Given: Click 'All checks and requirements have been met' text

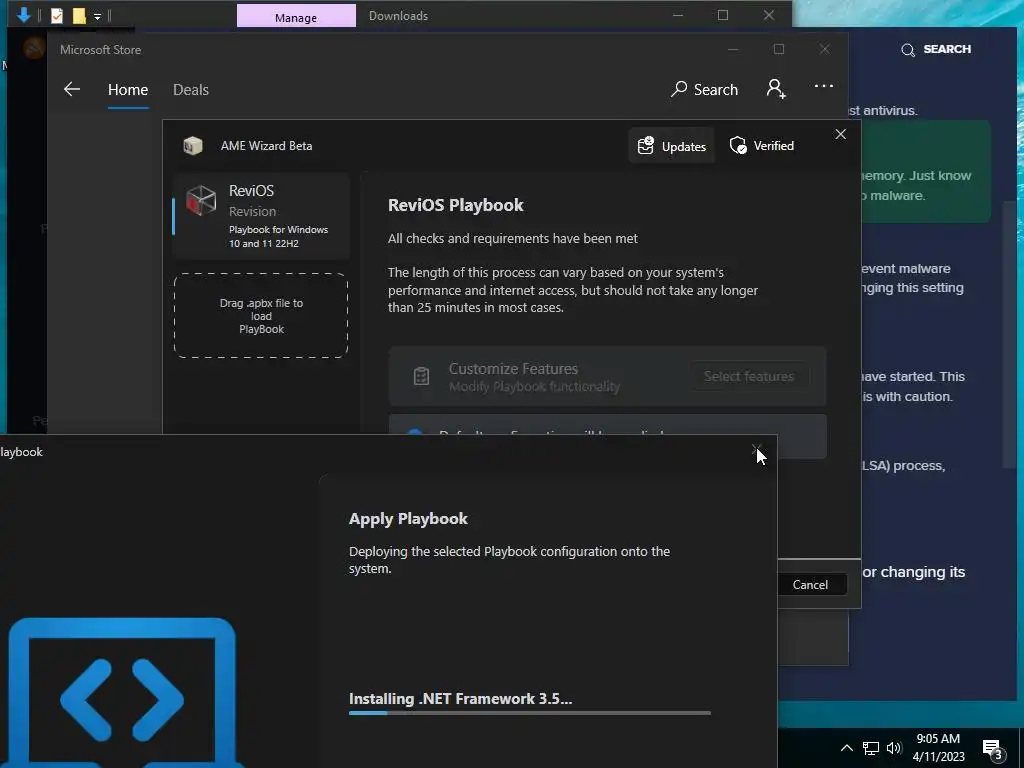Looking at the screenshot, I should tap(513, 238).
